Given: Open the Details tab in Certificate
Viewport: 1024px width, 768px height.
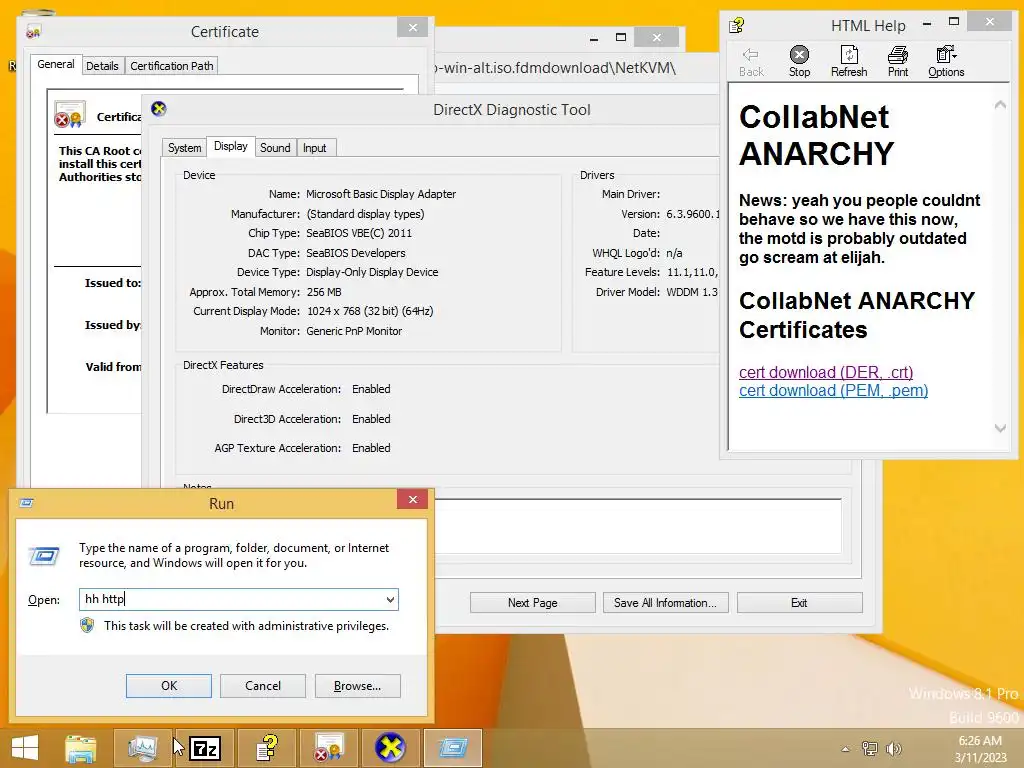Looking at the screenshot, I should click(x=102, y=66).
